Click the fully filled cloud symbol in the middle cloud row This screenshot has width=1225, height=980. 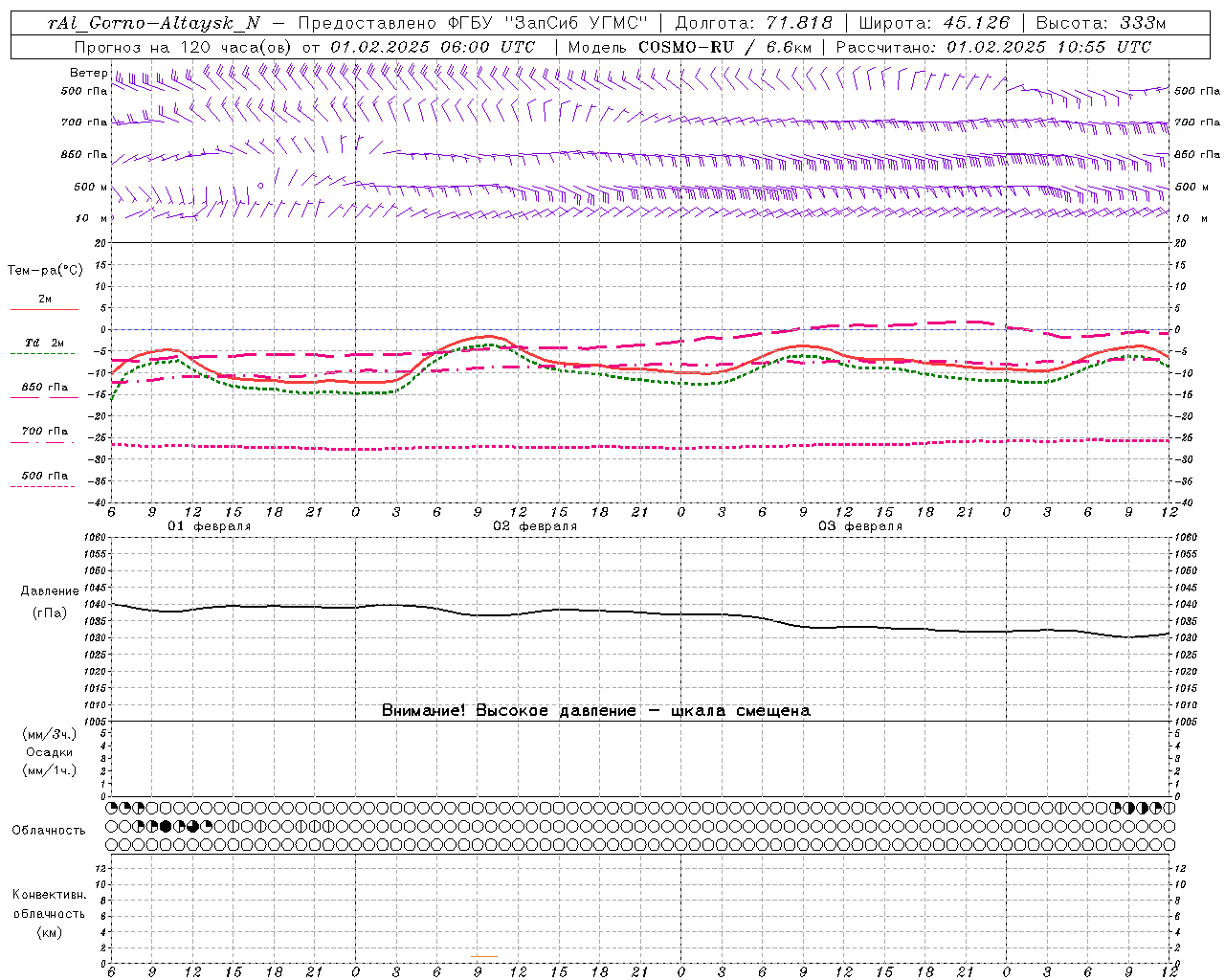166,826
